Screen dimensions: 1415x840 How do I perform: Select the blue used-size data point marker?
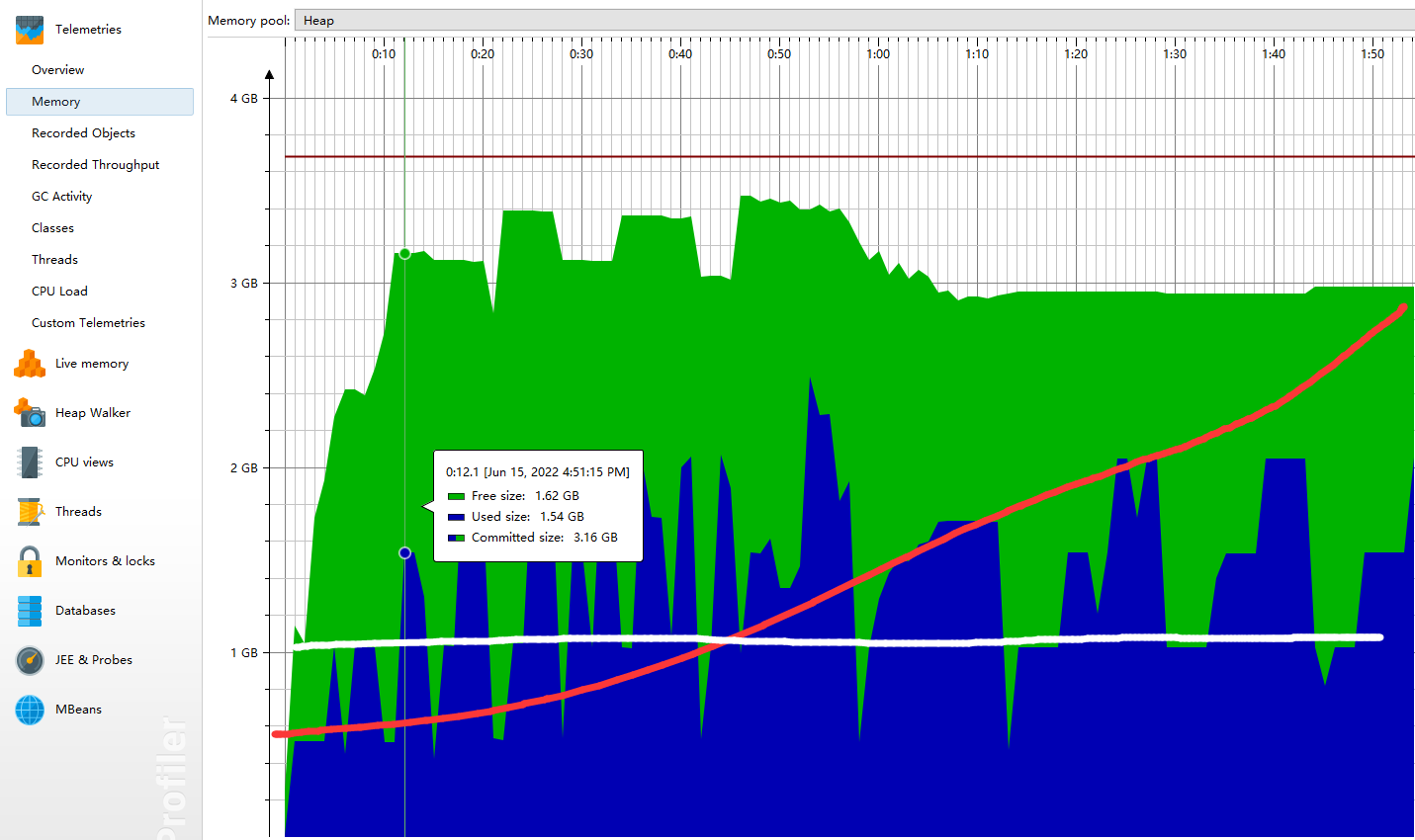click(x=404, y=552)
